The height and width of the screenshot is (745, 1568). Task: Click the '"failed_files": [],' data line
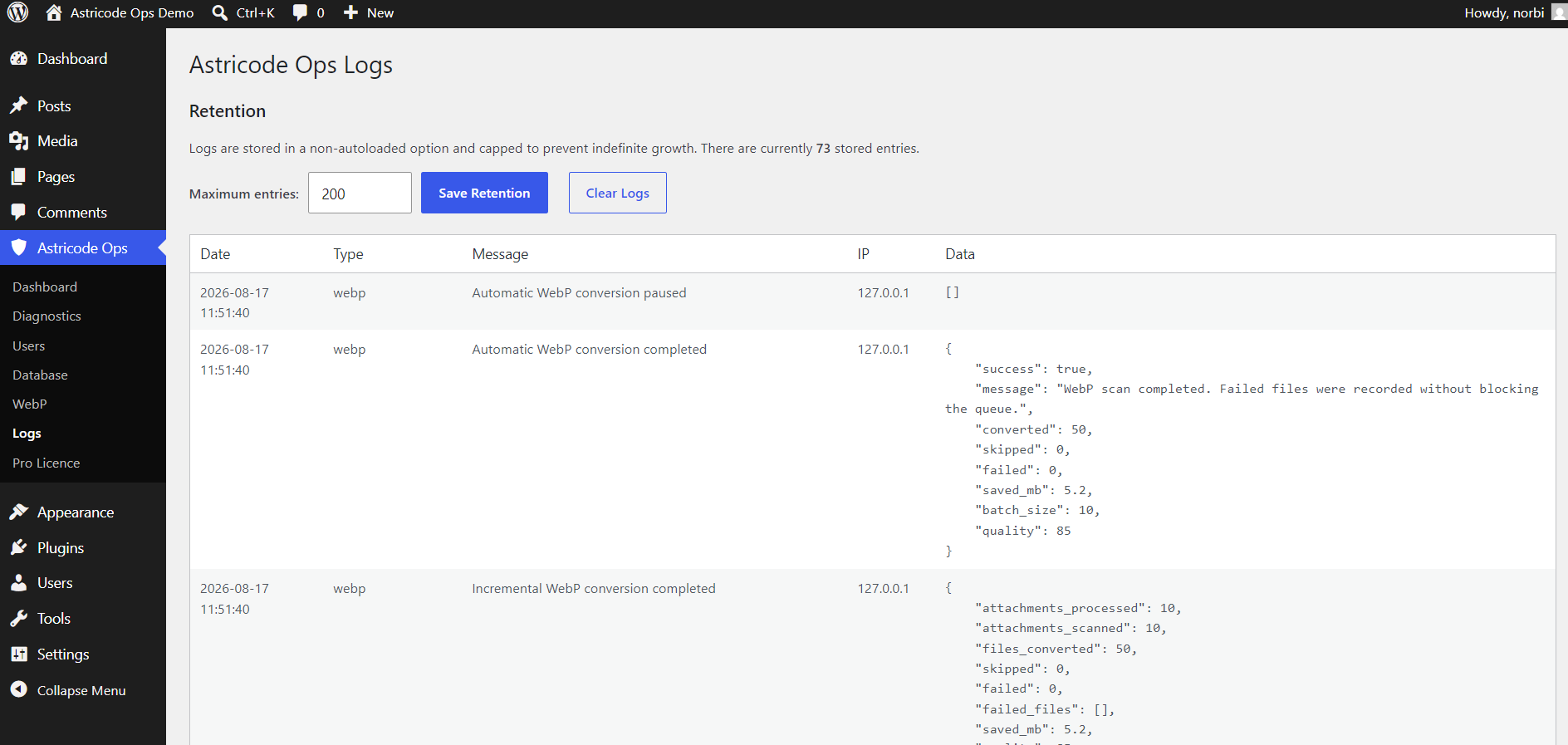coord(1045,709)
